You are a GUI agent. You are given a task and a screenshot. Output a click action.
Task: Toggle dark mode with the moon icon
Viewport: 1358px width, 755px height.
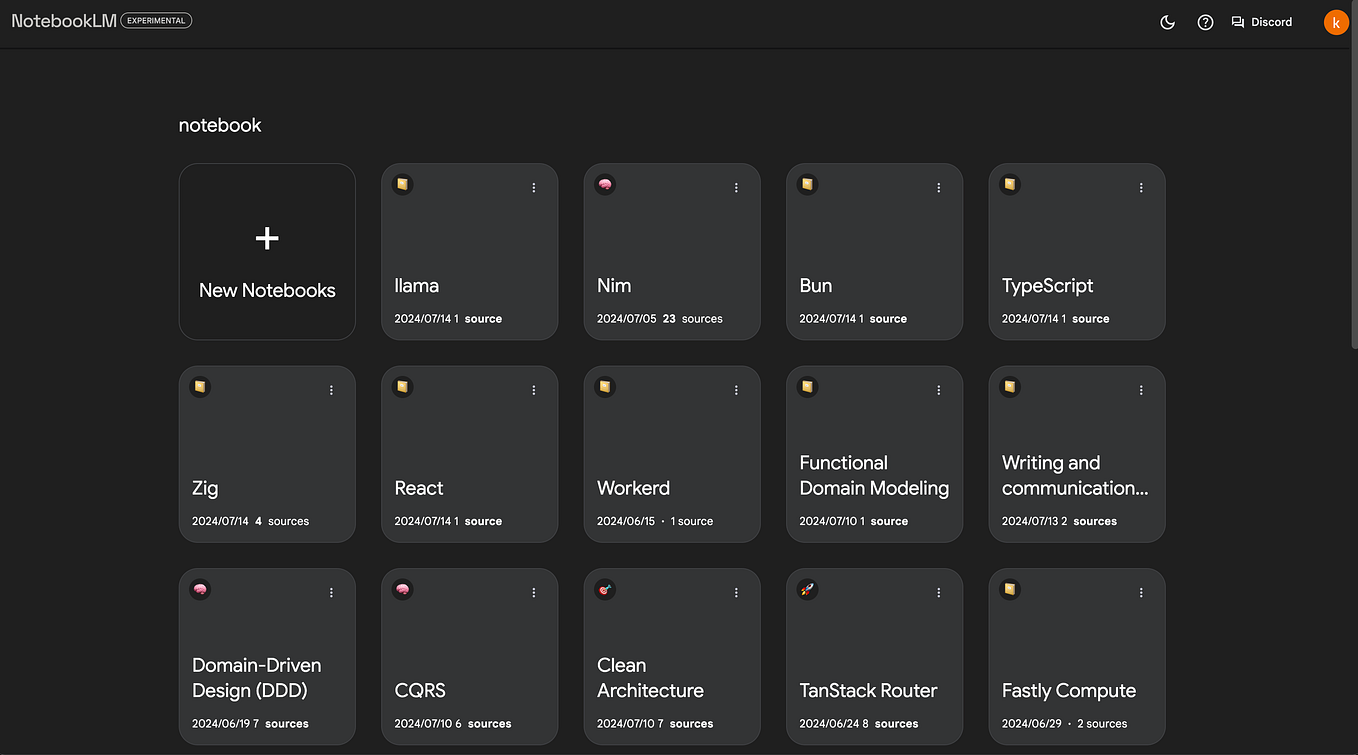pyautogui.click(x=1167, y=21)
